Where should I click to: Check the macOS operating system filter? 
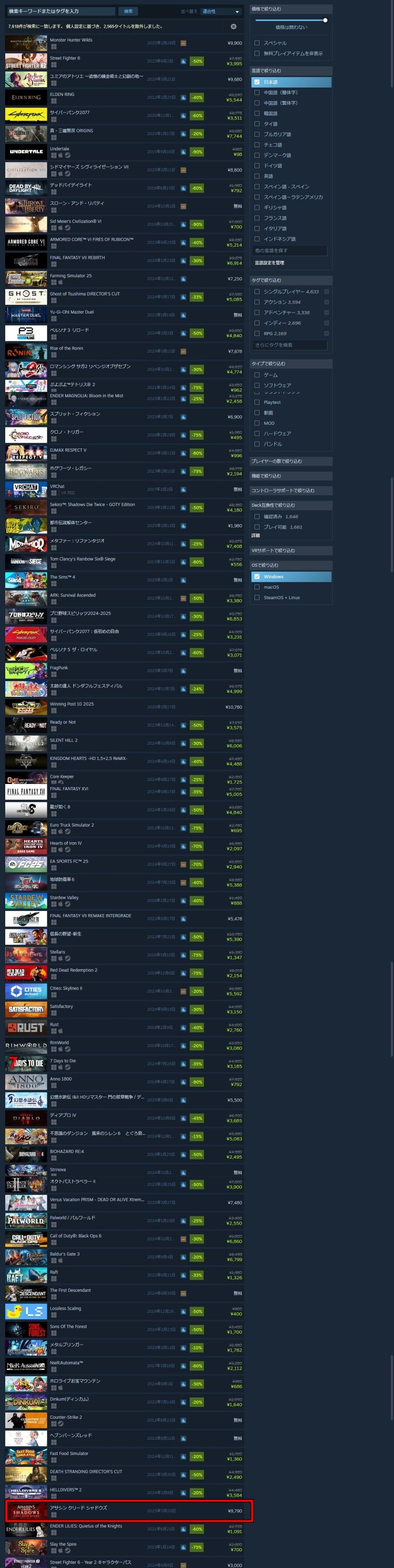(257, 587)
